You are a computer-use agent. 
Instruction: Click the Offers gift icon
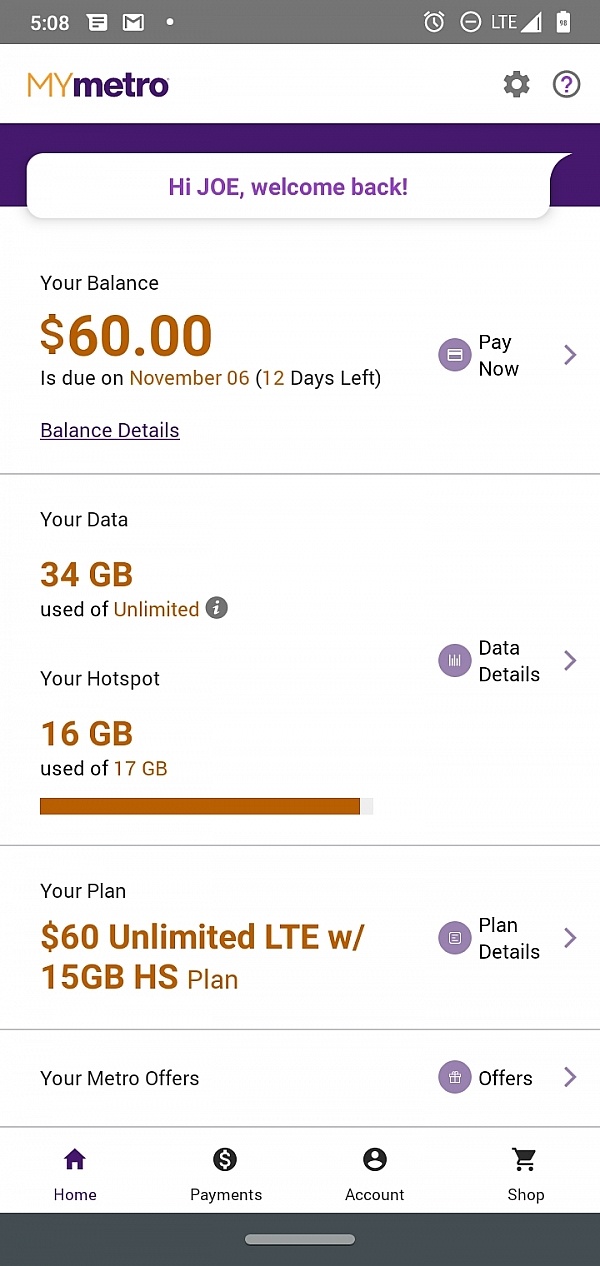[454, 1077]
